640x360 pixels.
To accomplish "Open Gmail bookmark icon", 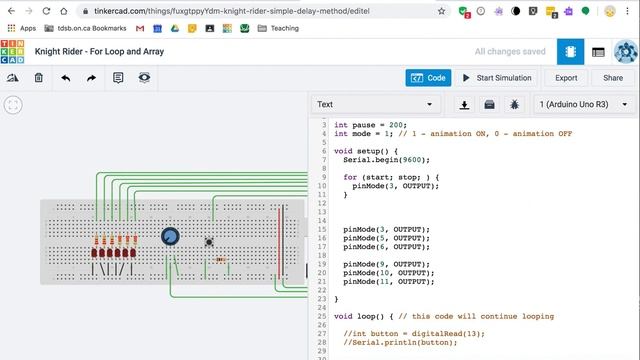I will click(x=140, y=28).
